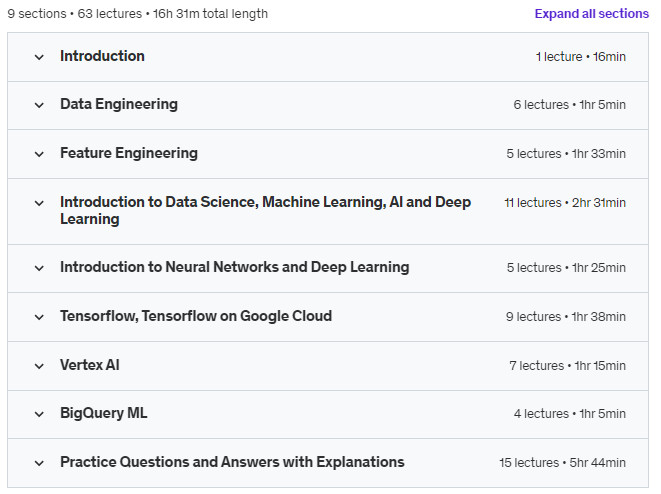The height and width of the screenshot is (494, 661).
Task: Expand the Vertex AI section chevron
Action: (x=39, y=366)
